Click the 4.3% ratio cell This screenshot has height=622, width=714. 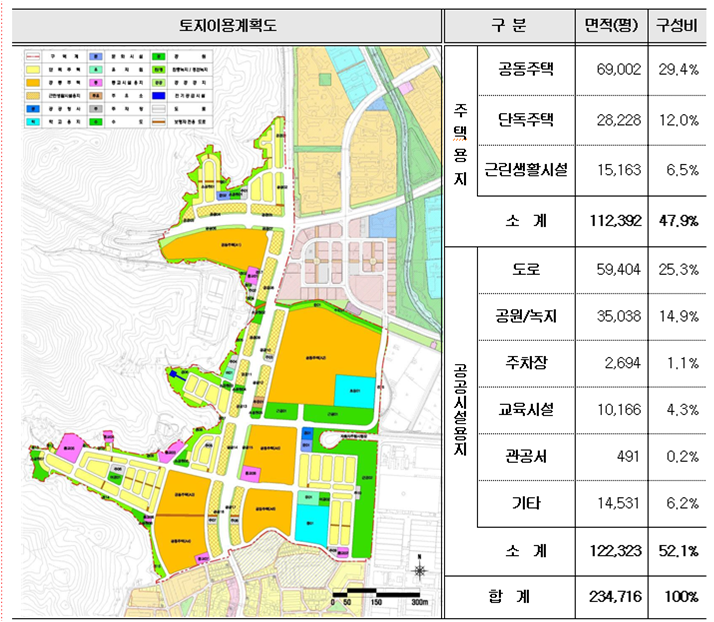point(683,410)
